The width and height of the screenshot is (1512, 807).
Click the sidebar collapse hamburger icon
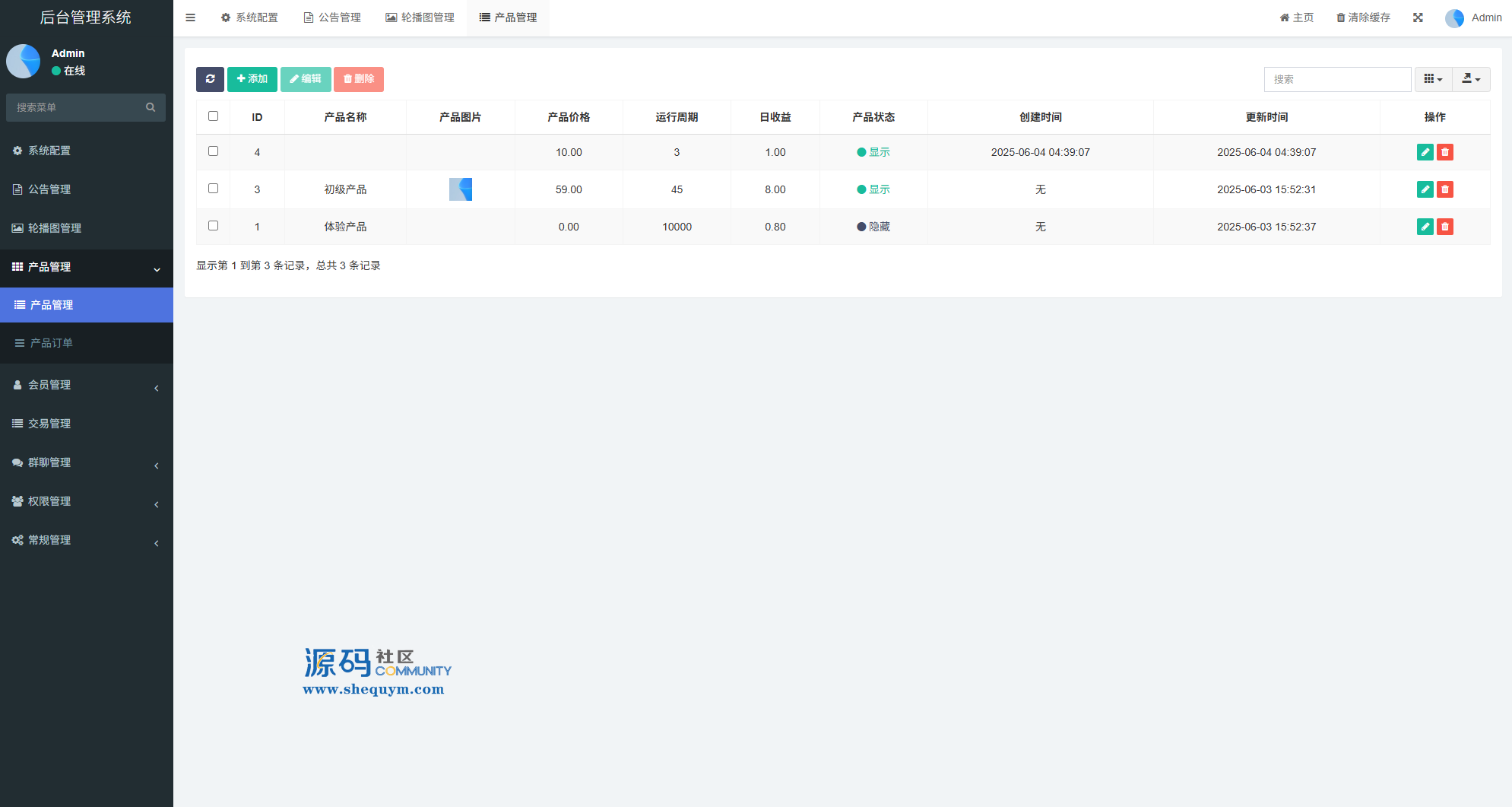tap(191, 17)
